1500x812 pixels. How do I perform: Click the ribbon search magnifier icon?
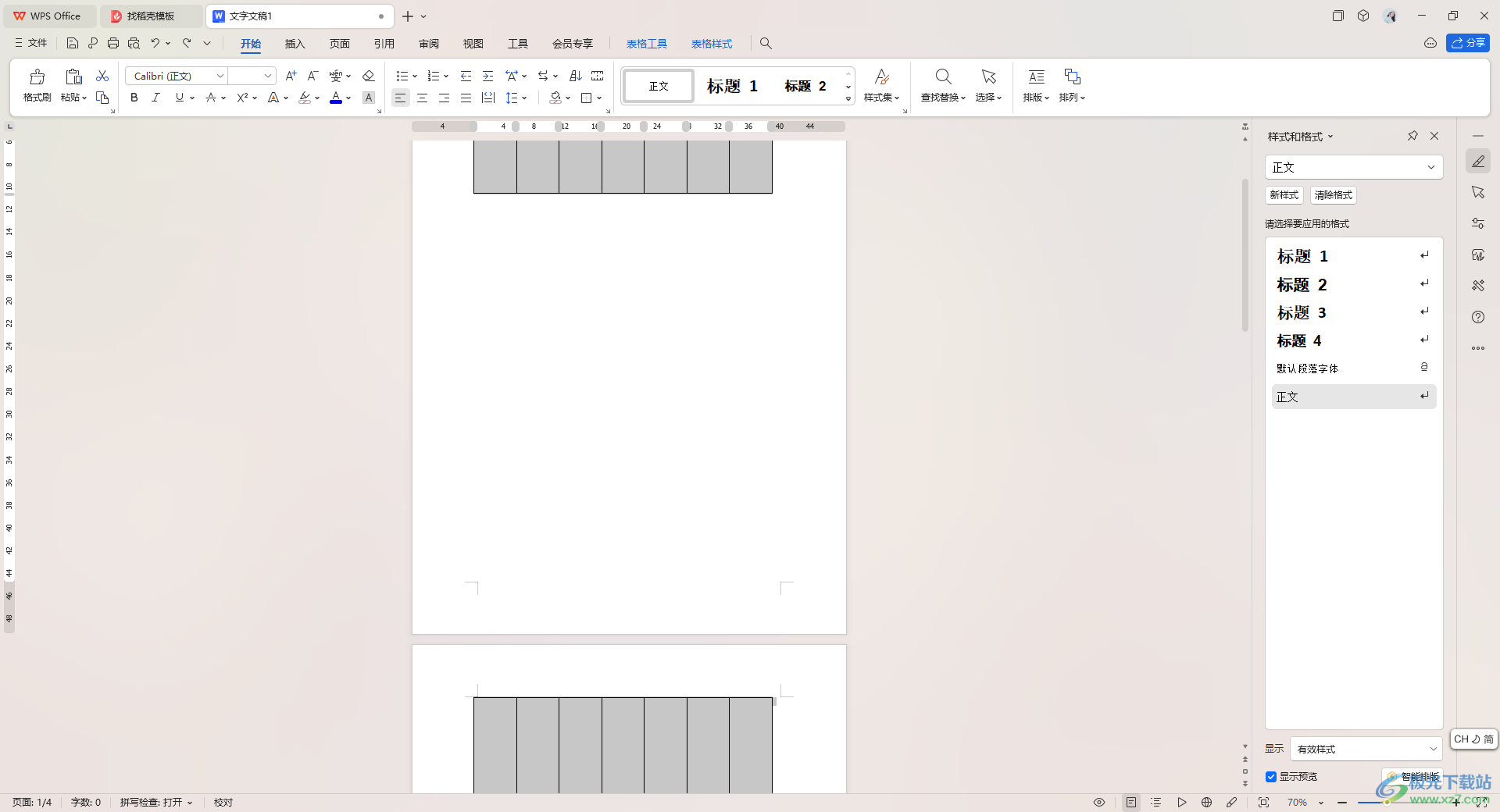(x=766, y=44)
